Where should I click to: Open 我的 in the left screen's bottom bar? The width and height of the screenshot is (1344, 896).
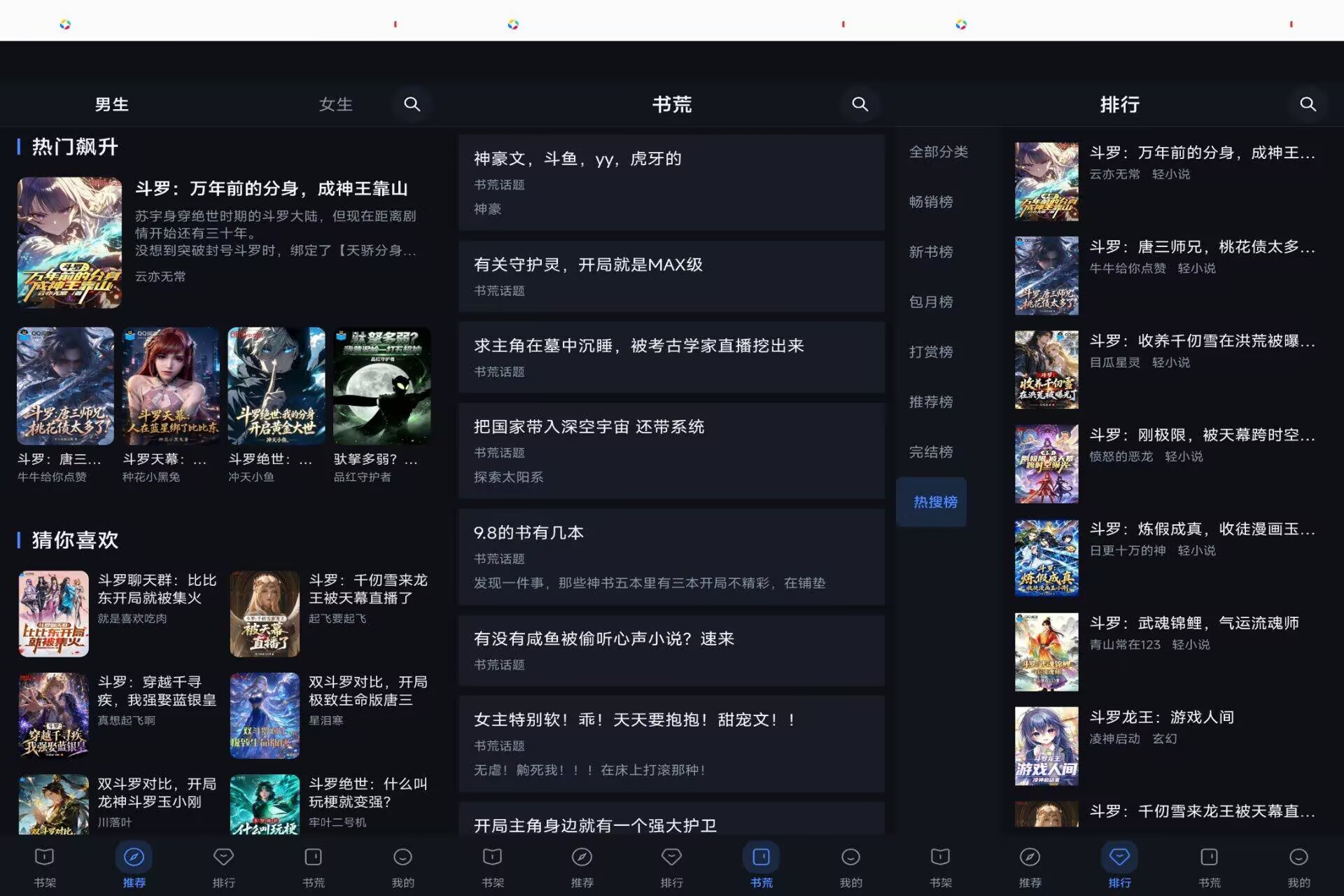[403, 867]
